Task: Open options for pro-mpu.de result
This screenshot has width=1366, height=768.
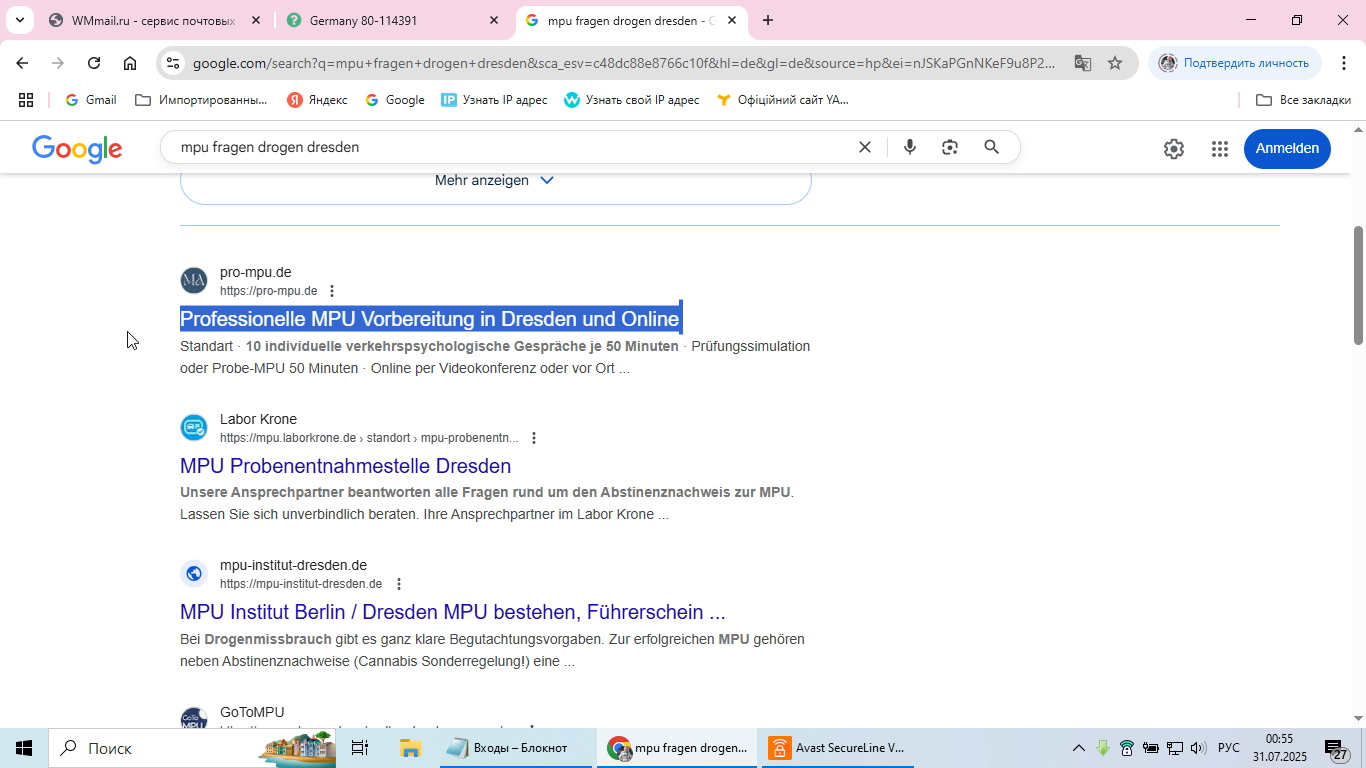Action: (332, 291)
